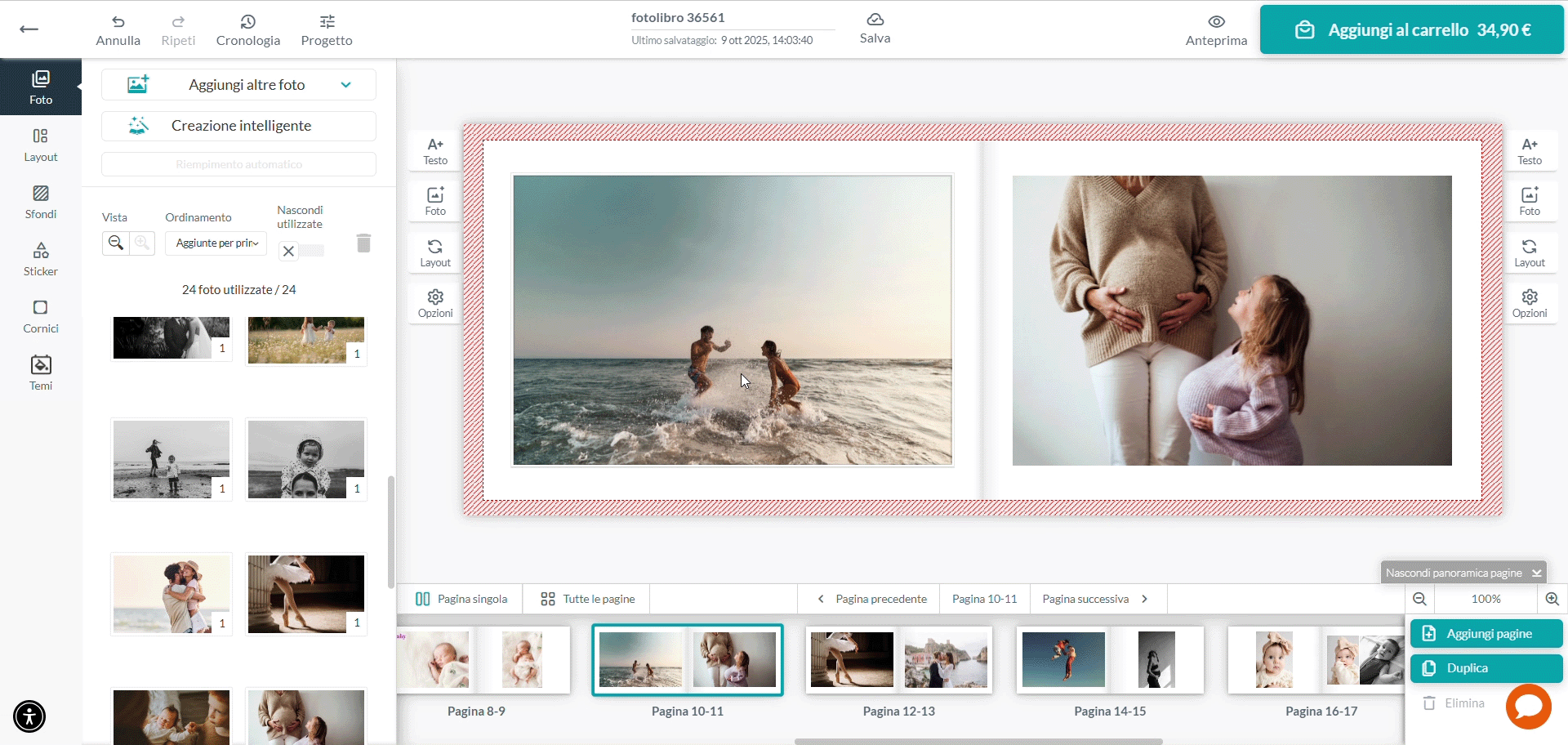Add photo to right page with Foto

(1530, 202)
